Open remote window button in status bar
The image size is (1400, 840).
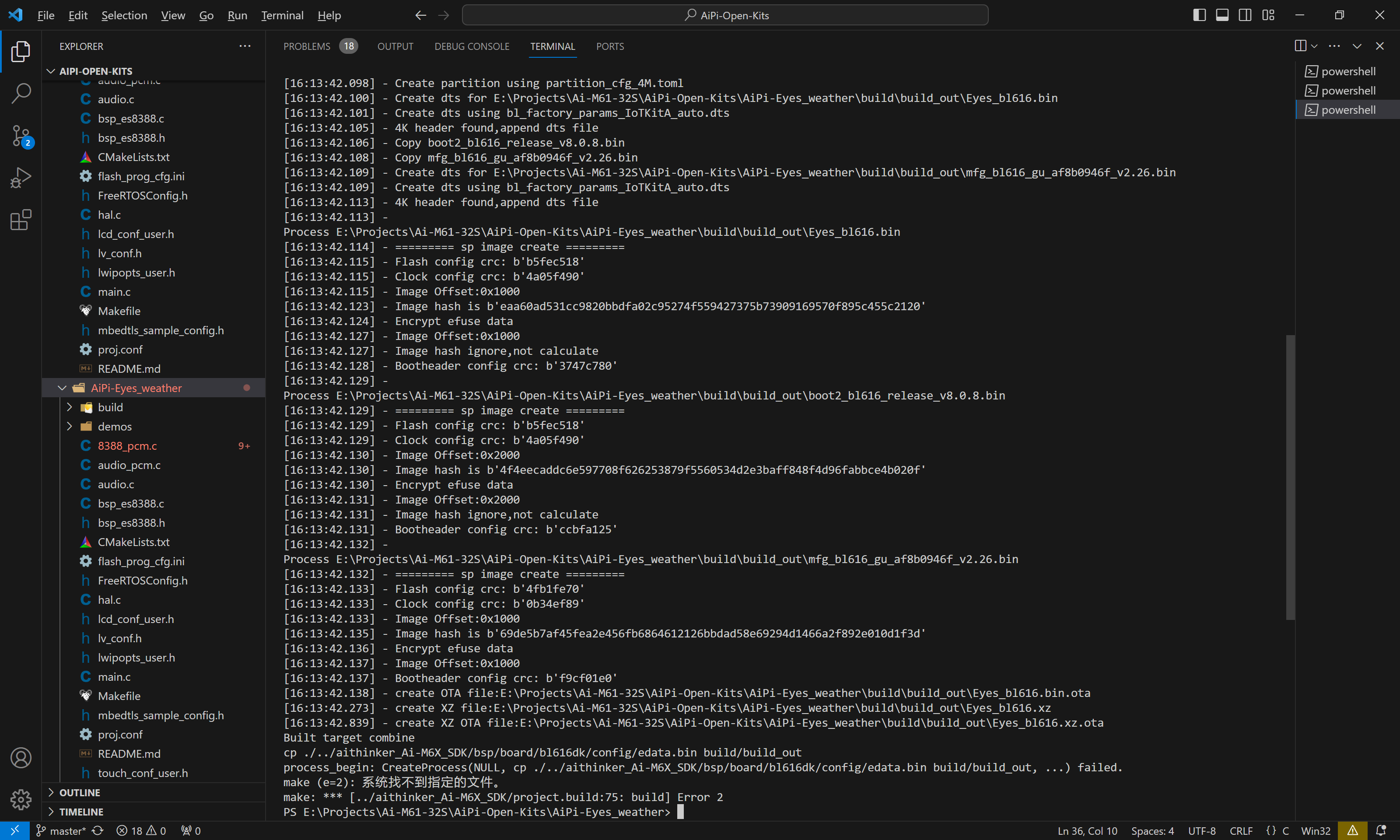click(15, 830)
